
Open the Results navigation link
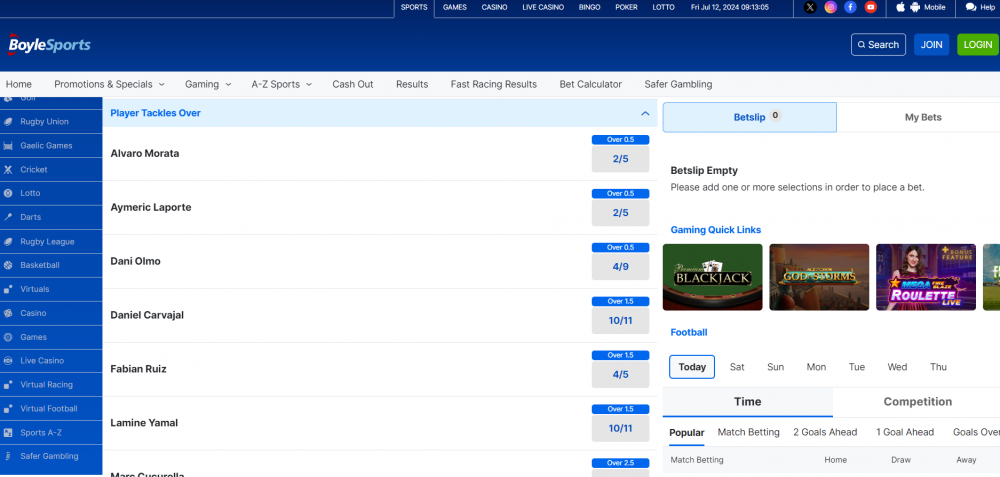[412, 84]
